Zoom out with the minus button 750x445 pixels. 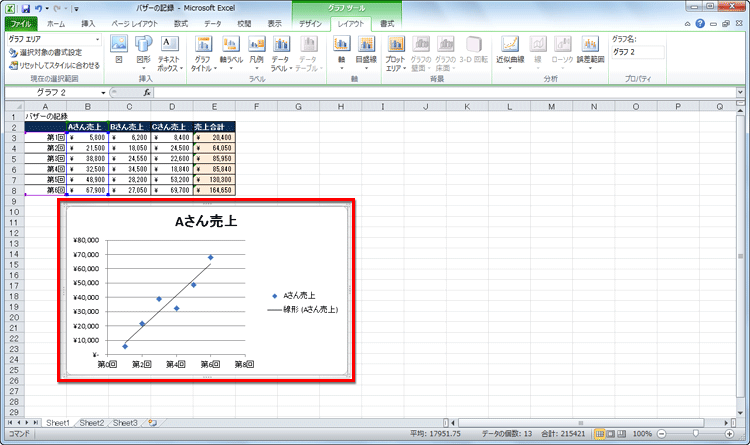click(662, 434)
